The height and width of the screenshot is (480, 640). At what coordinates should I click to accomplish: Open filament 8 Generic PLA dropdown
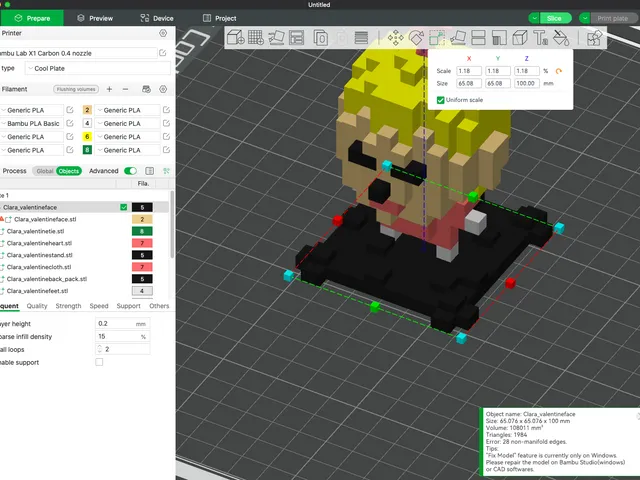point(127,150)
